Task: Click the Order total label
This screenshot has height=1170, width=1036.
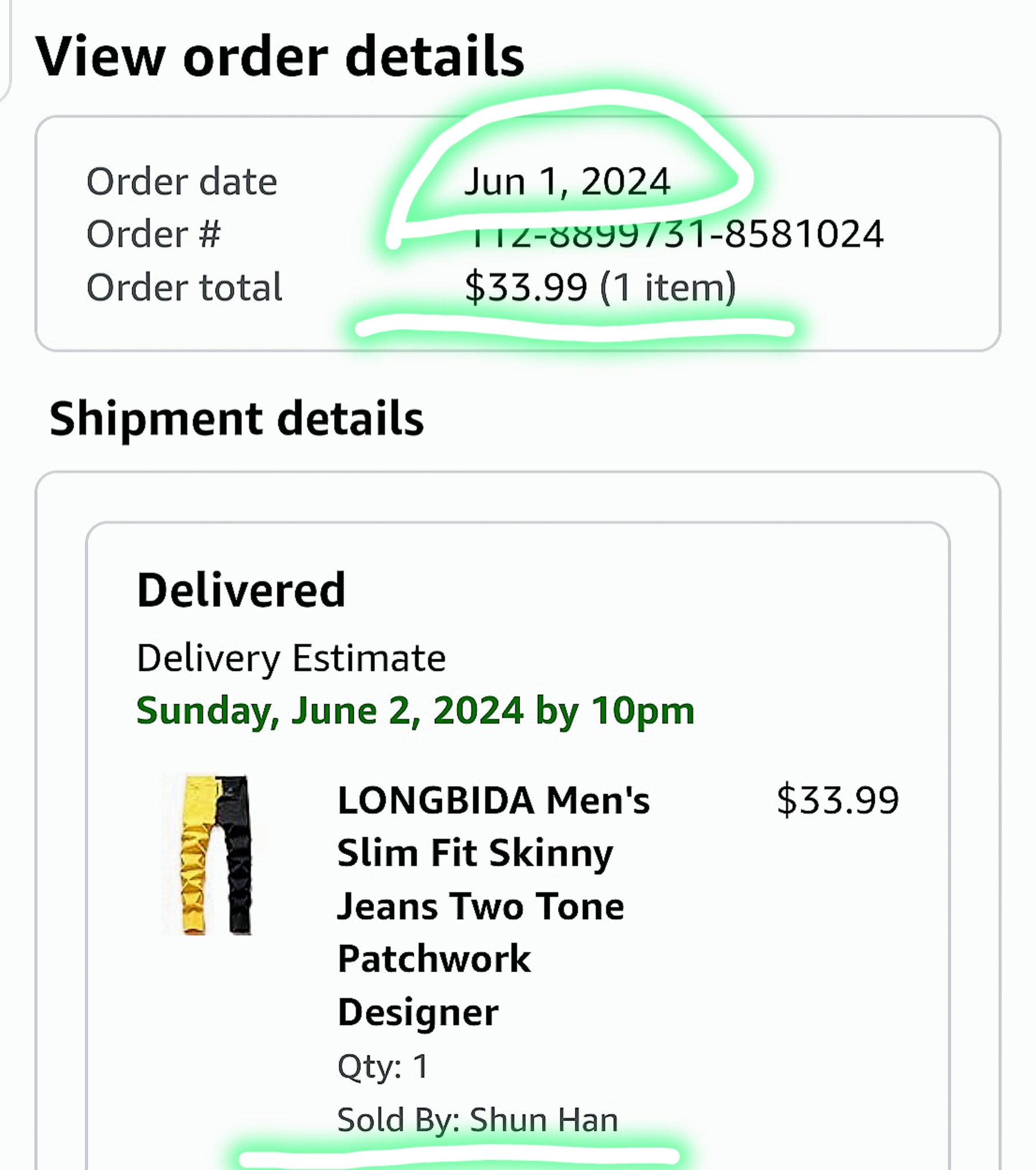Action: click(x=184, y=287)
